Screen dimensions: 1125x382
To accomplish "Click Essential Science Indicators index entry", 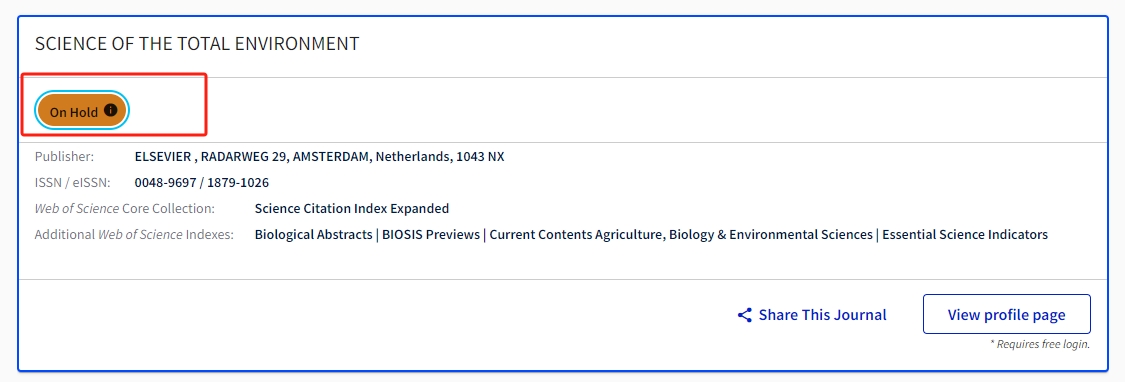I will tap(965, 235).
